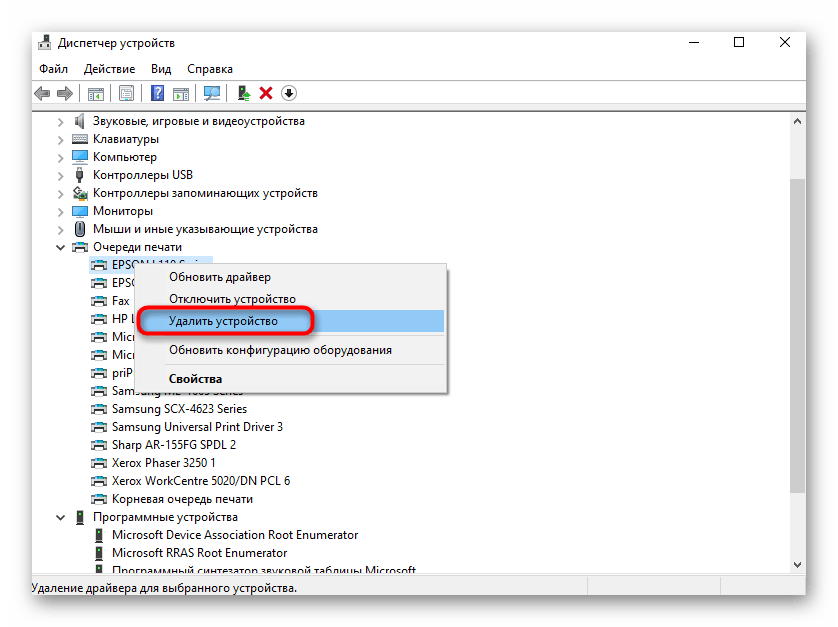838x627 pixels.
Task: Select Microsoft RRAS Root Enumerator entry
Action: pyautogui.click(x=199, y=553)
